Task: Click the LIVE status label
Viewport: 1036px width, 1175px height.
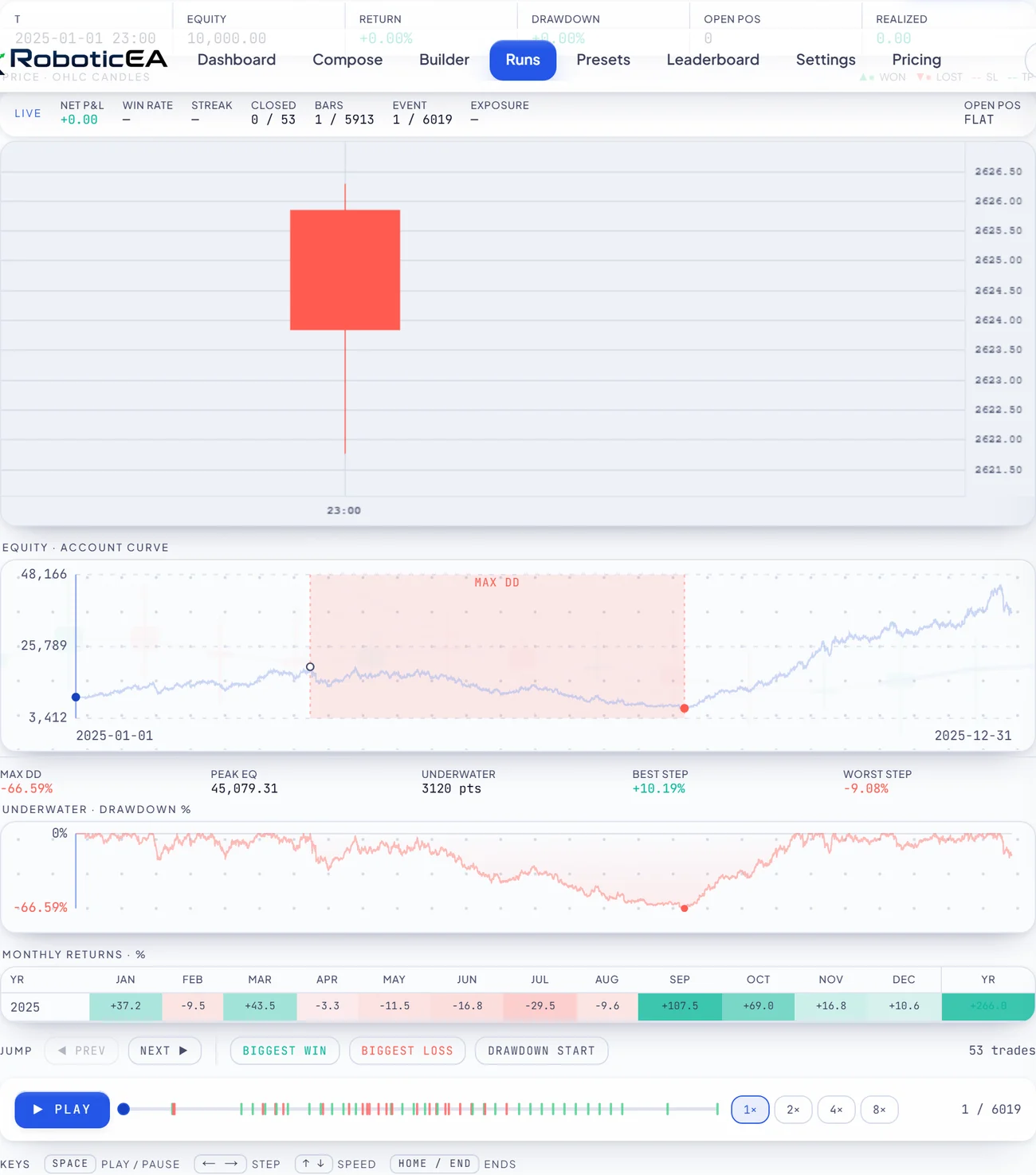Action: 28,113
